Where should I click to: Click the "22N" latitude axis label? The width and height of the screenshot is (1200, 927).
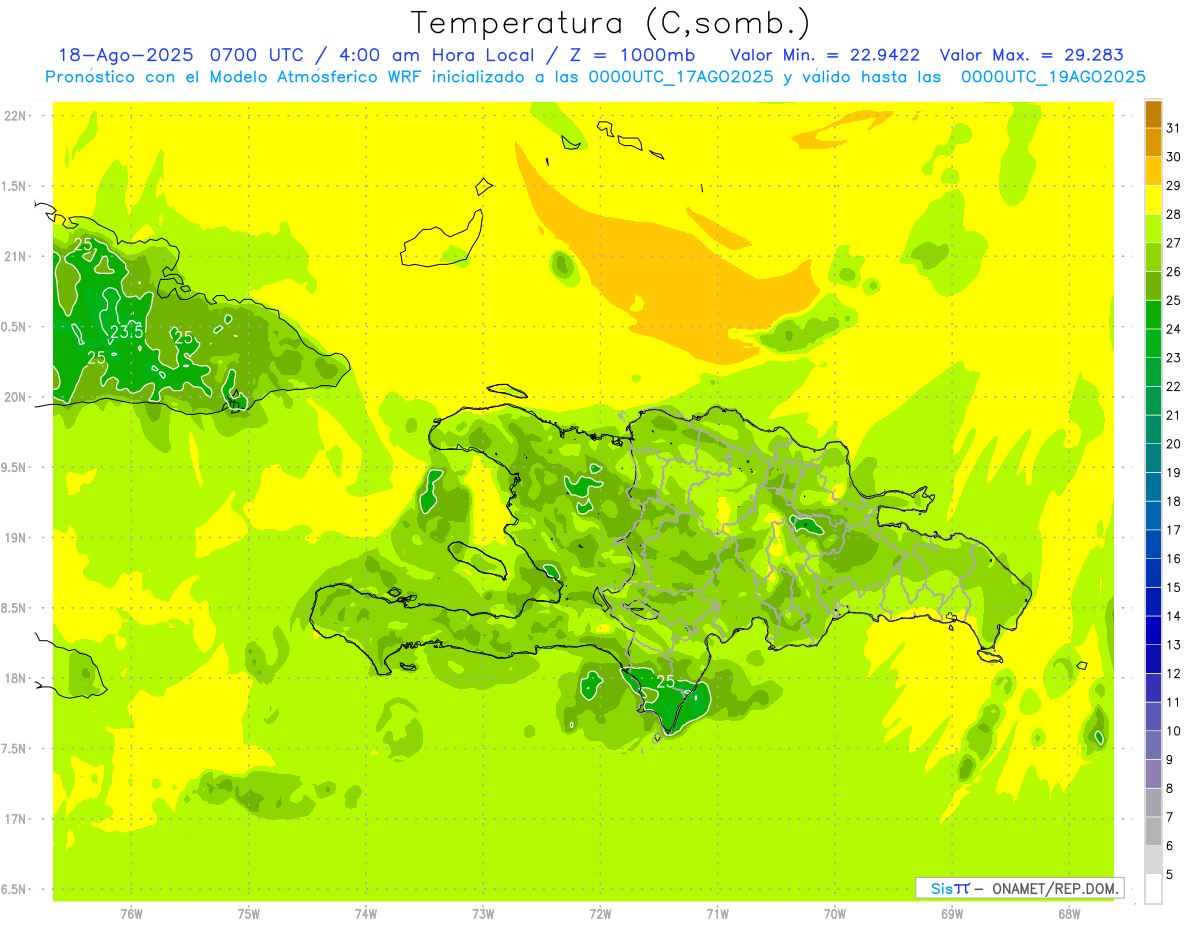[15, 116]
